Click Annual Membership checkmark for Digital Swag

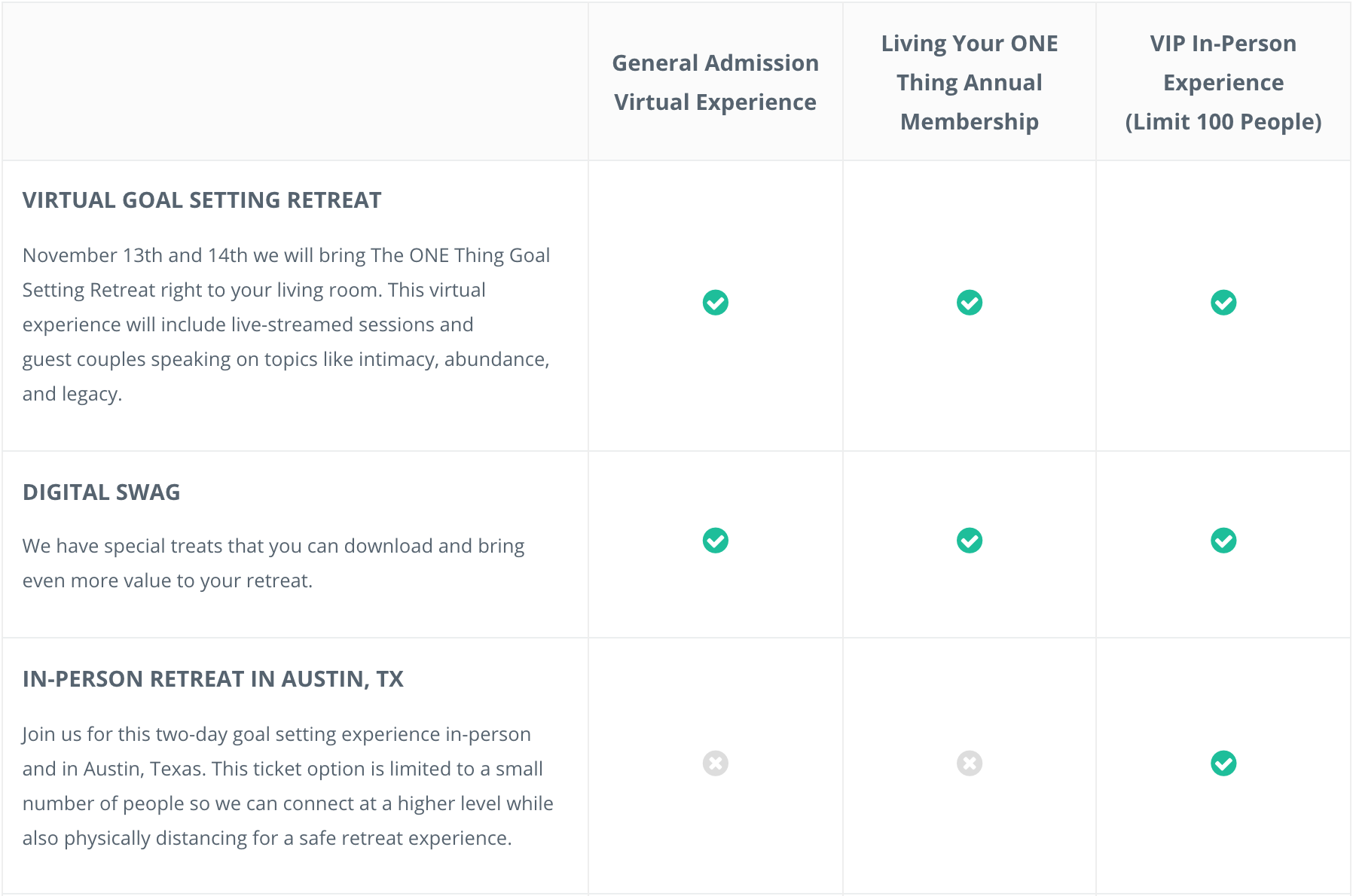(x=969, y=541)
